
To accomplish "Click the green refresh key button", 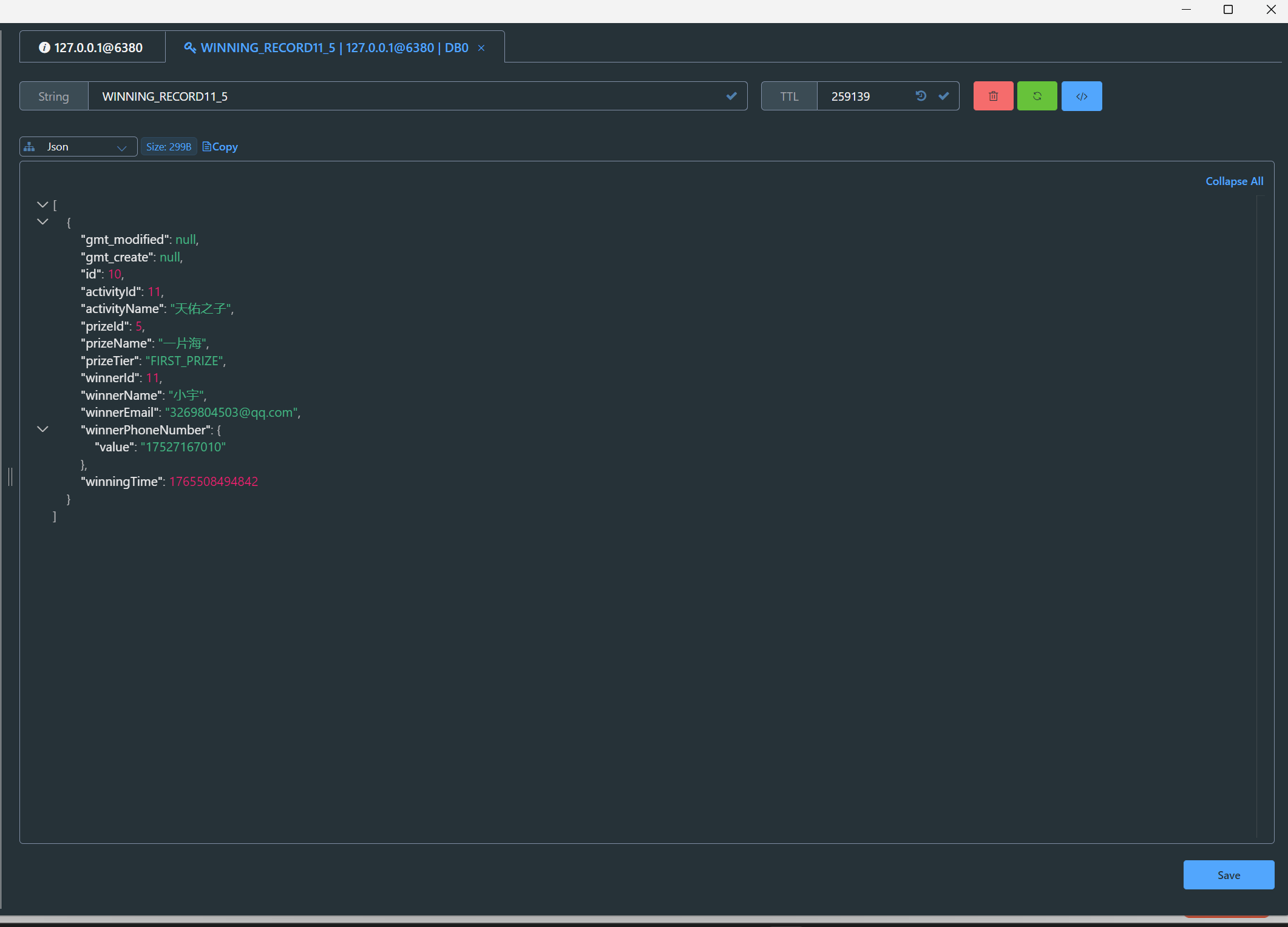I will click(x=1037, y=96).
